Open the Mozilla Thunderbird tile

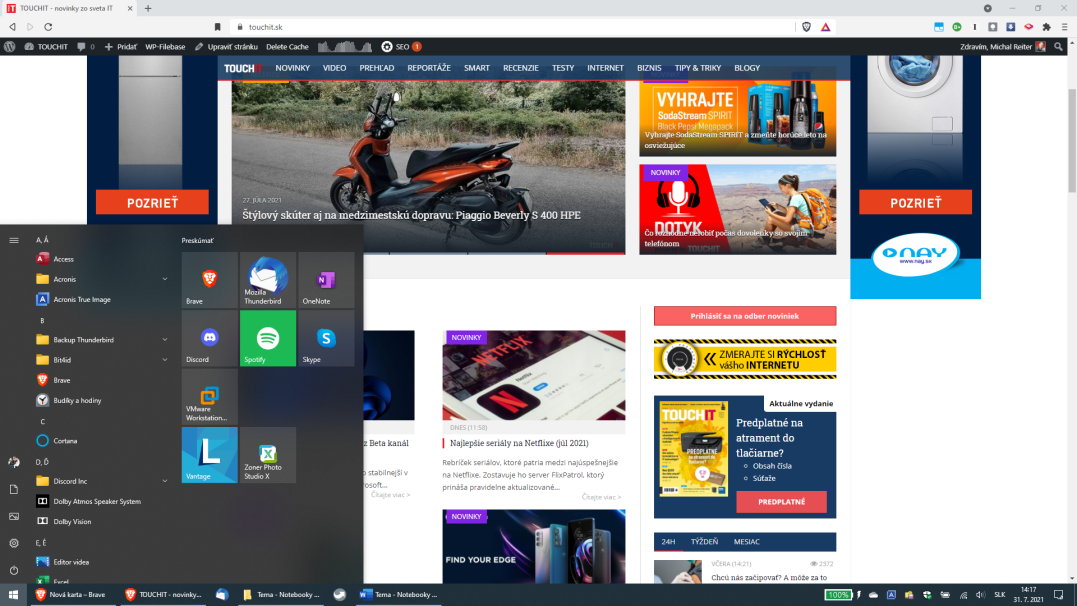coord(268,280)
